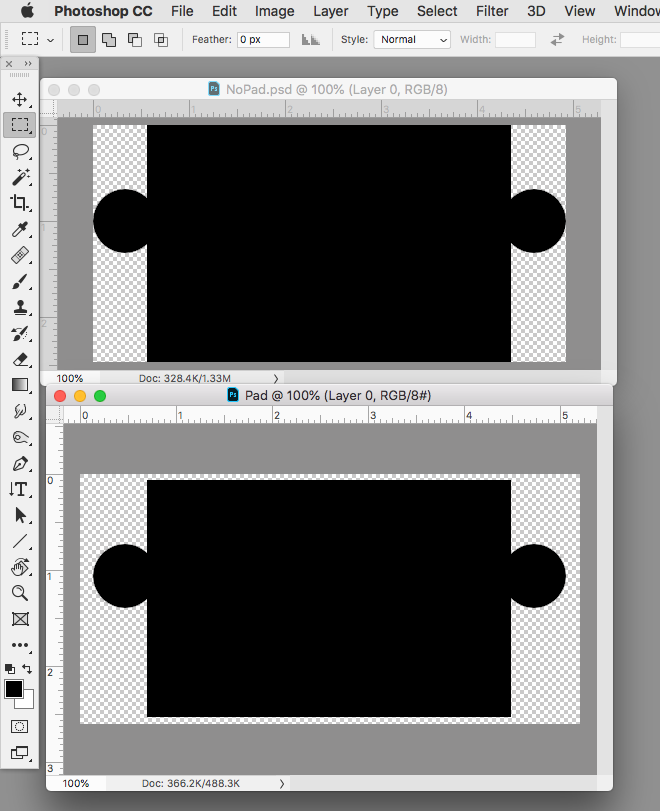Swap foreground and background colors
Viewport: 660px width, 811px height.
[27, 669]
